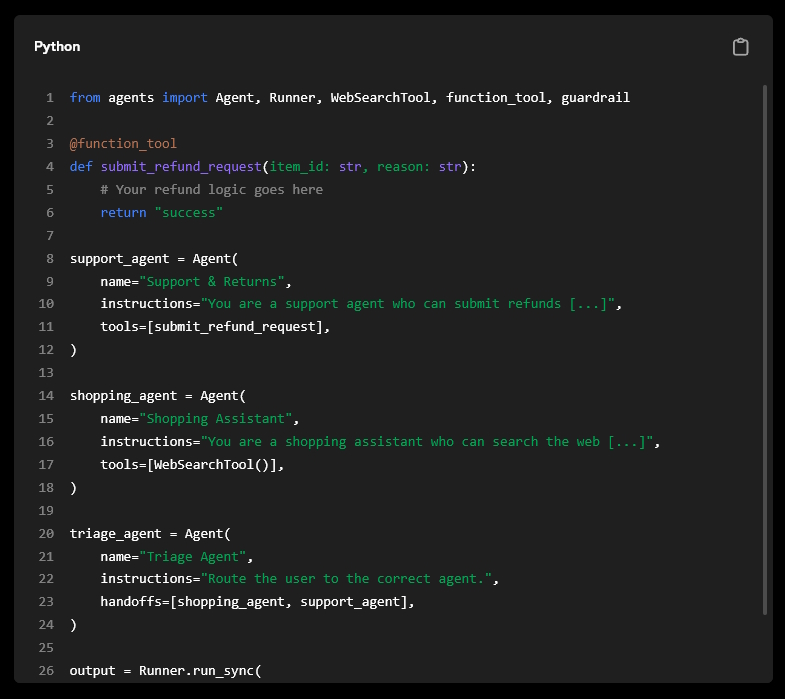785x699 pixels.
Task: Click line number 26
Action: [x=46, y=671]
